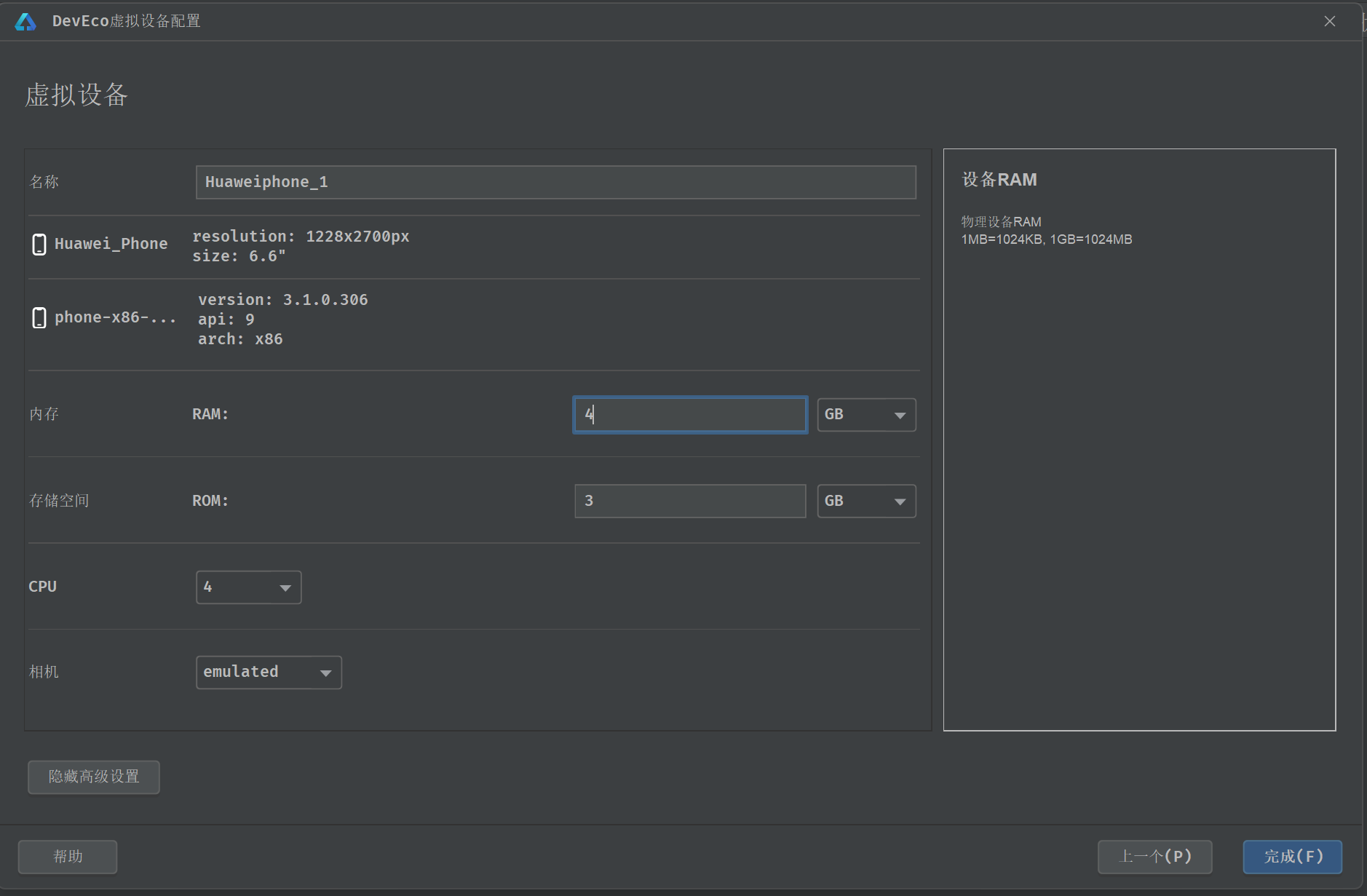
Task: Open the RAM unit GB dropdown
Action: (x=866, y=415)
